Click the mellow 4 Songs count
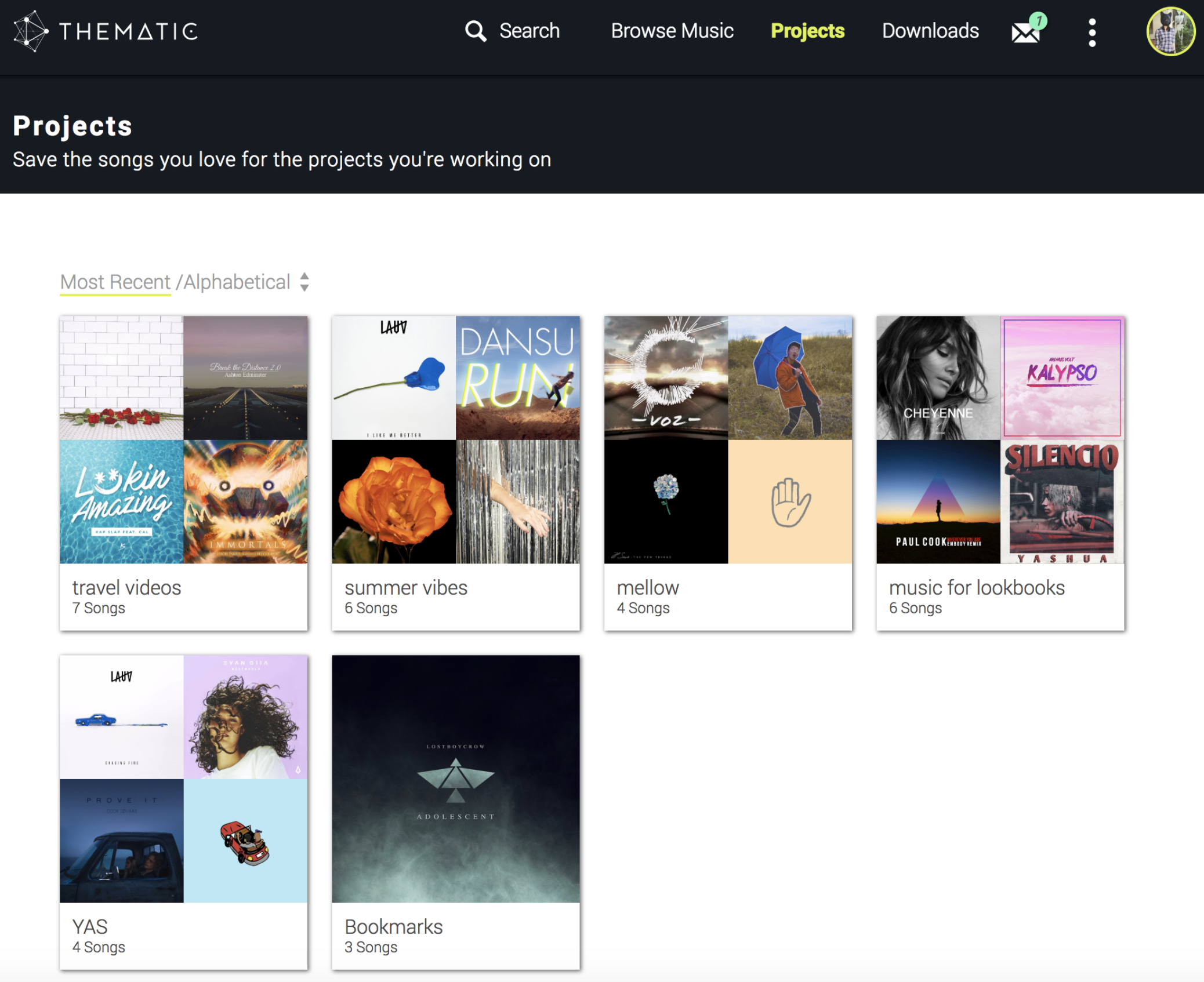Image resolution: width=1204 pixels, height=982 pixels. point(643,608)
